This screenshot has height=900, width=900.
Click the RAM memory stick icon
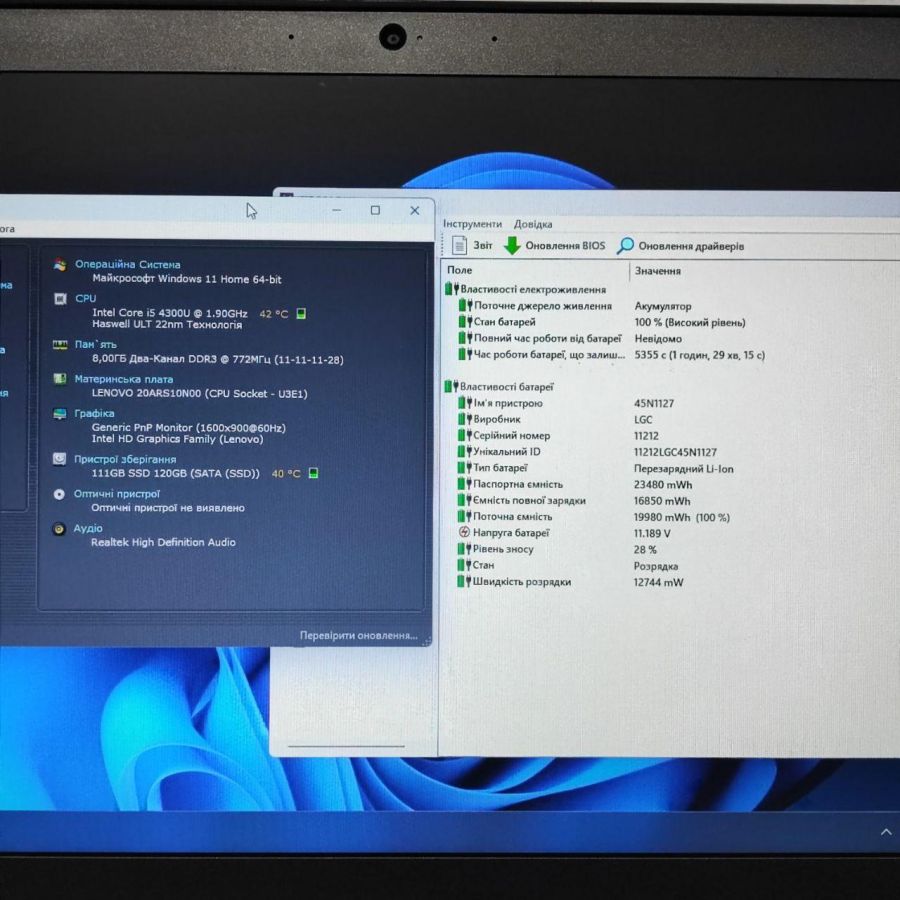pyautogui.click(x=60, y=344)
